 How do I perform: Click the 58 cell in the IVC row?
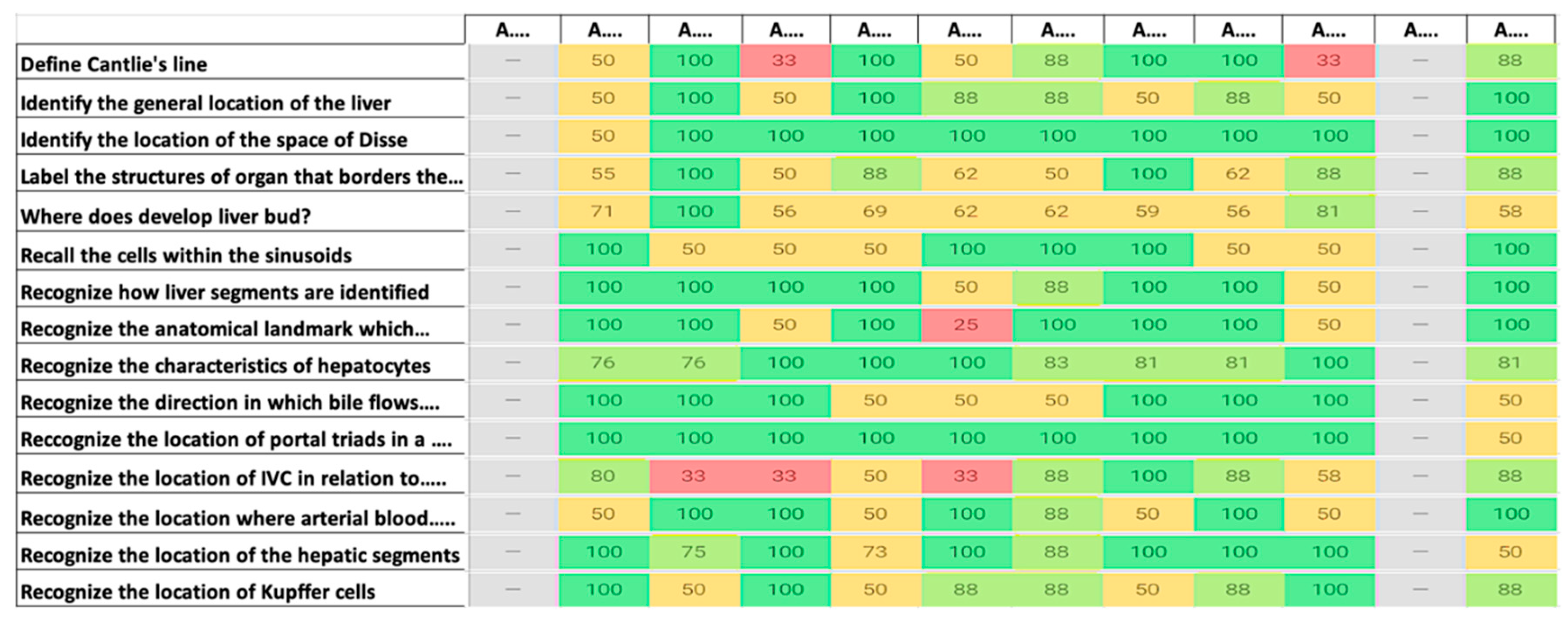pyautogui.click(x=1328, y=476)
